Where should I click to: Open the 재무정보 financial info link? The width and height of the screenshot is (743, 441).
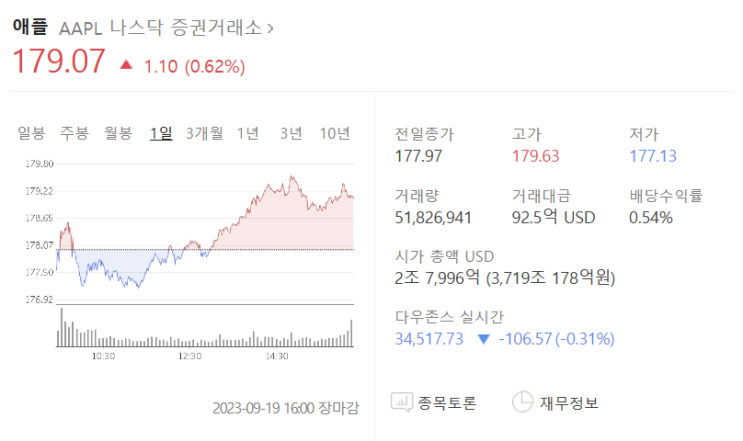click(x=569, y=403)
